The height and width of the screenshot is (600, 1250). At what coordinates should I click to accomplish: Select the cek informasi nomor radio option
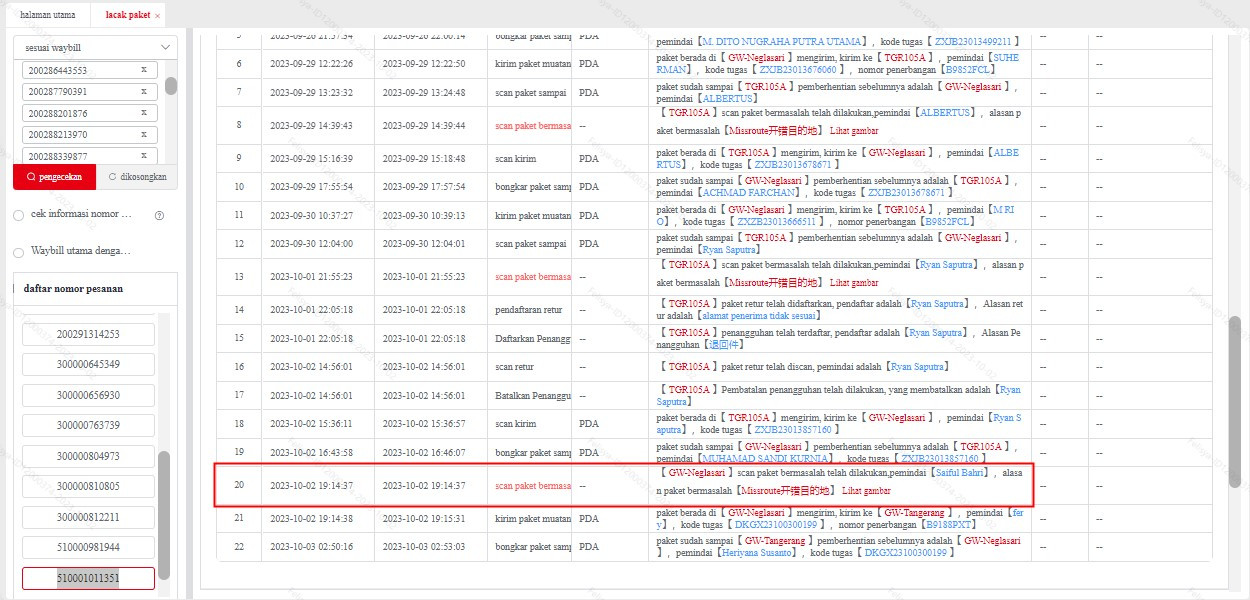point(18,215)
